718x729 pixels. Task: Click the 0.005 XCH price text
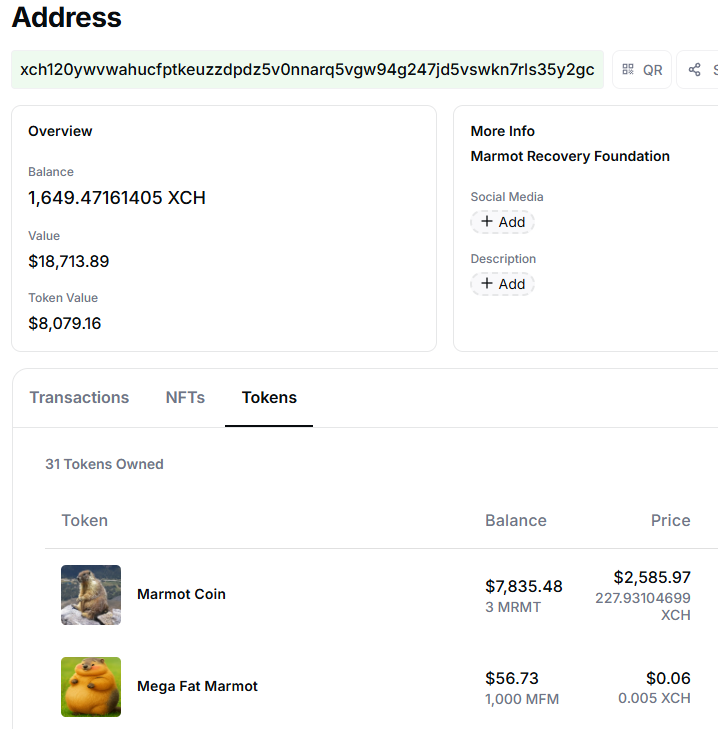[654, 698]
